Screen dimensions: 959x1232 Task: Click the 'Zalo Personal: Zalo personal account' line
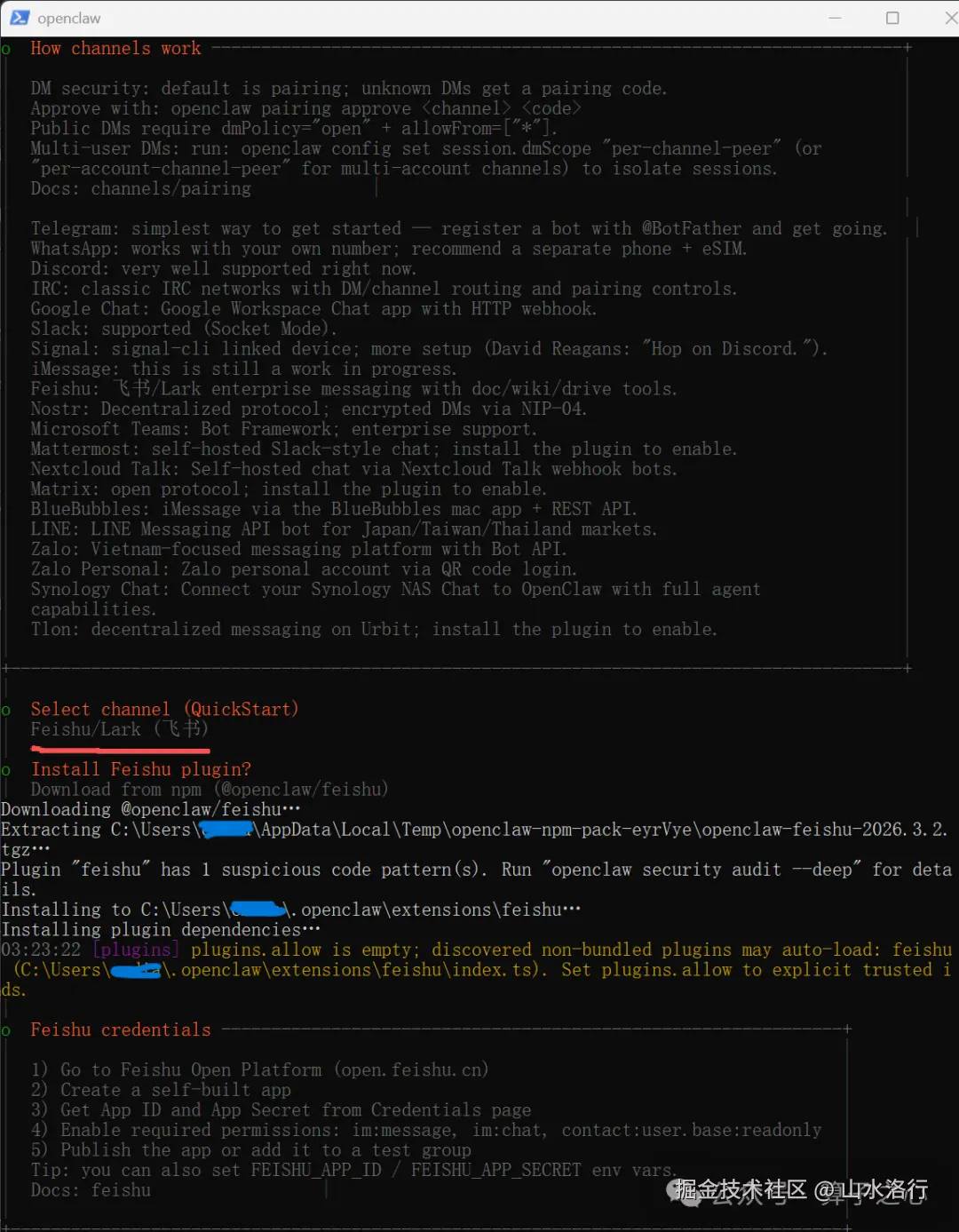pyautogui.click(x=304, y=568)
